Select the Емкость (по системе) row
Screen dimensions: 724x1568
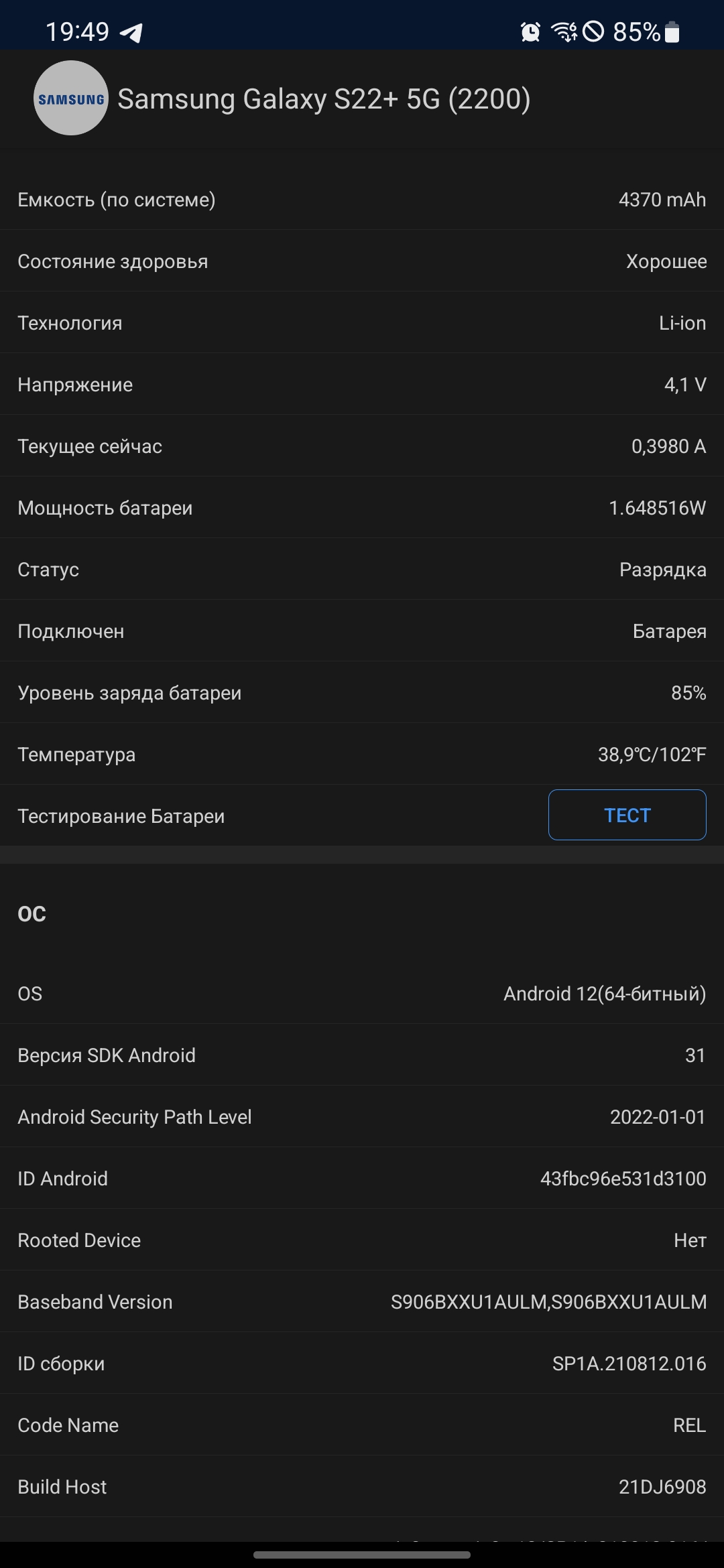(362, 200)
